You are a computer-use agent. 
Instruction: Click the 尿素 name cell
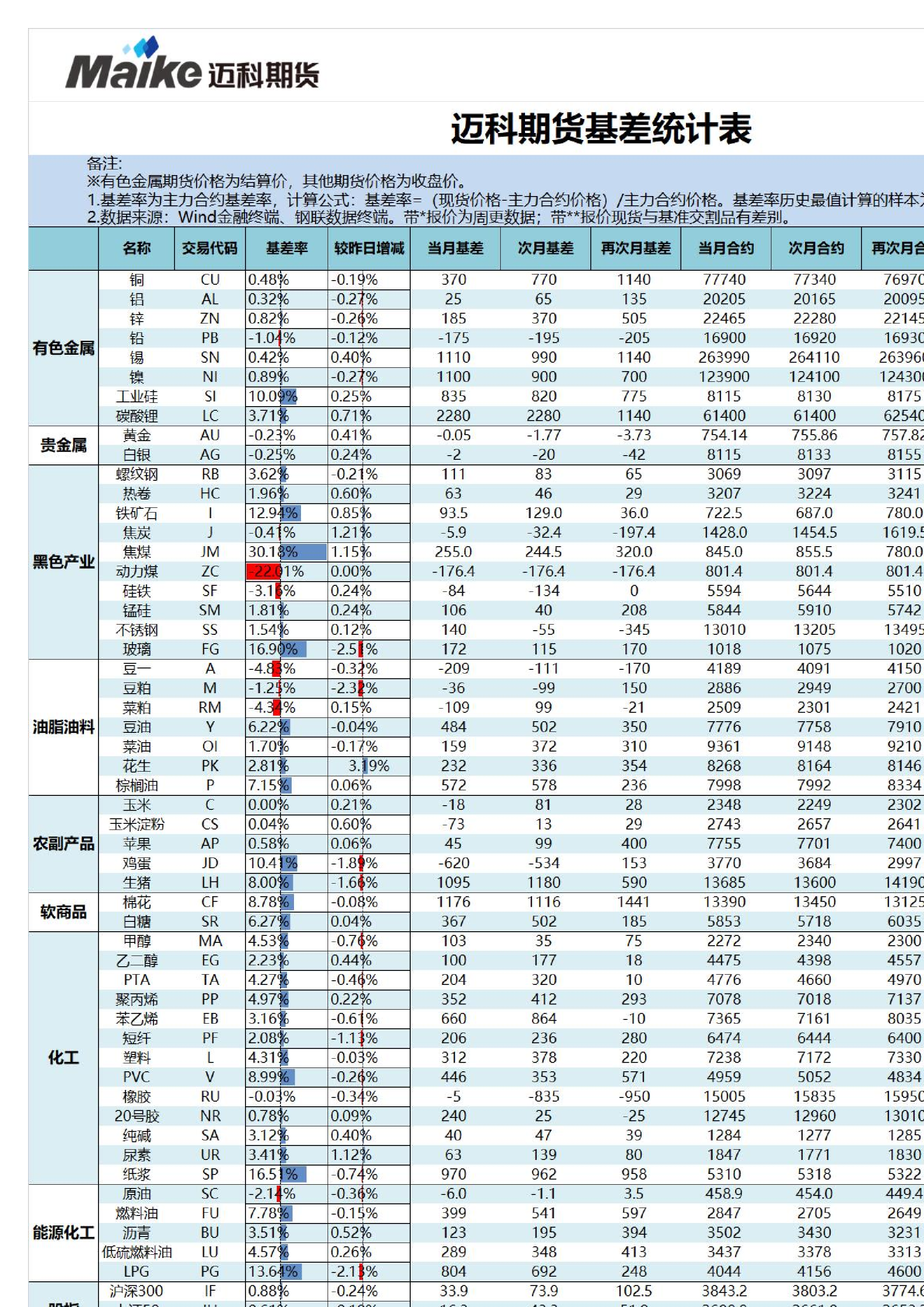click(137, 1155)
